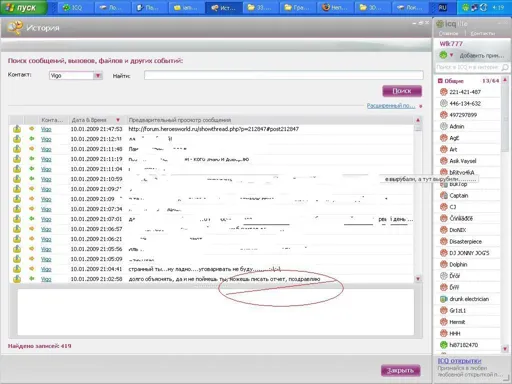The width and height of the screenshot is (512, 384).
Task: Open the ICQ Контакты tab
Action: [483, 33]
